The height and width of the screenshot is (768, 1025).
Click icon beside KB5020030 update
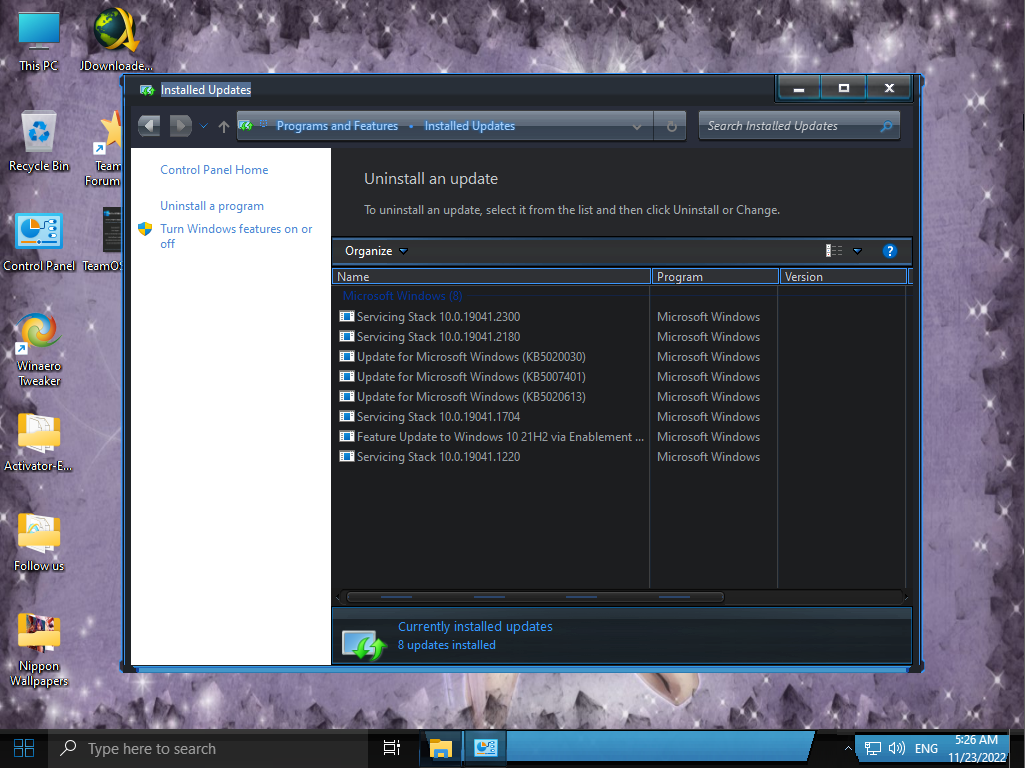coord(346,357)
